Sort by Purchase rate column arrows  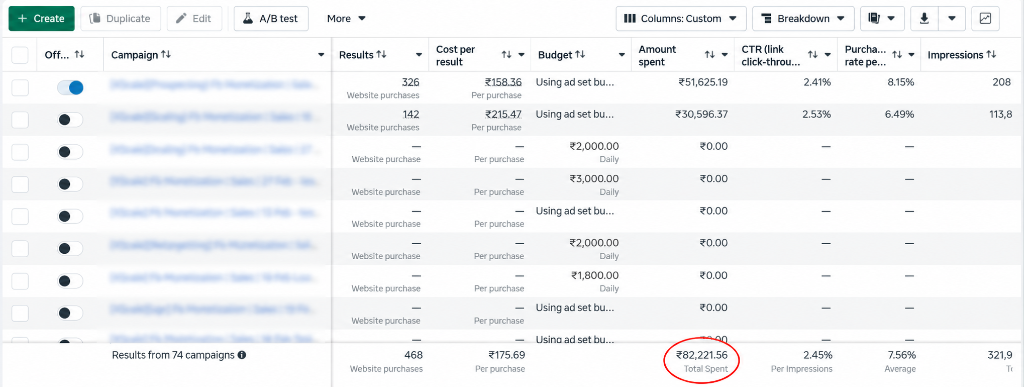click(897, 55)
